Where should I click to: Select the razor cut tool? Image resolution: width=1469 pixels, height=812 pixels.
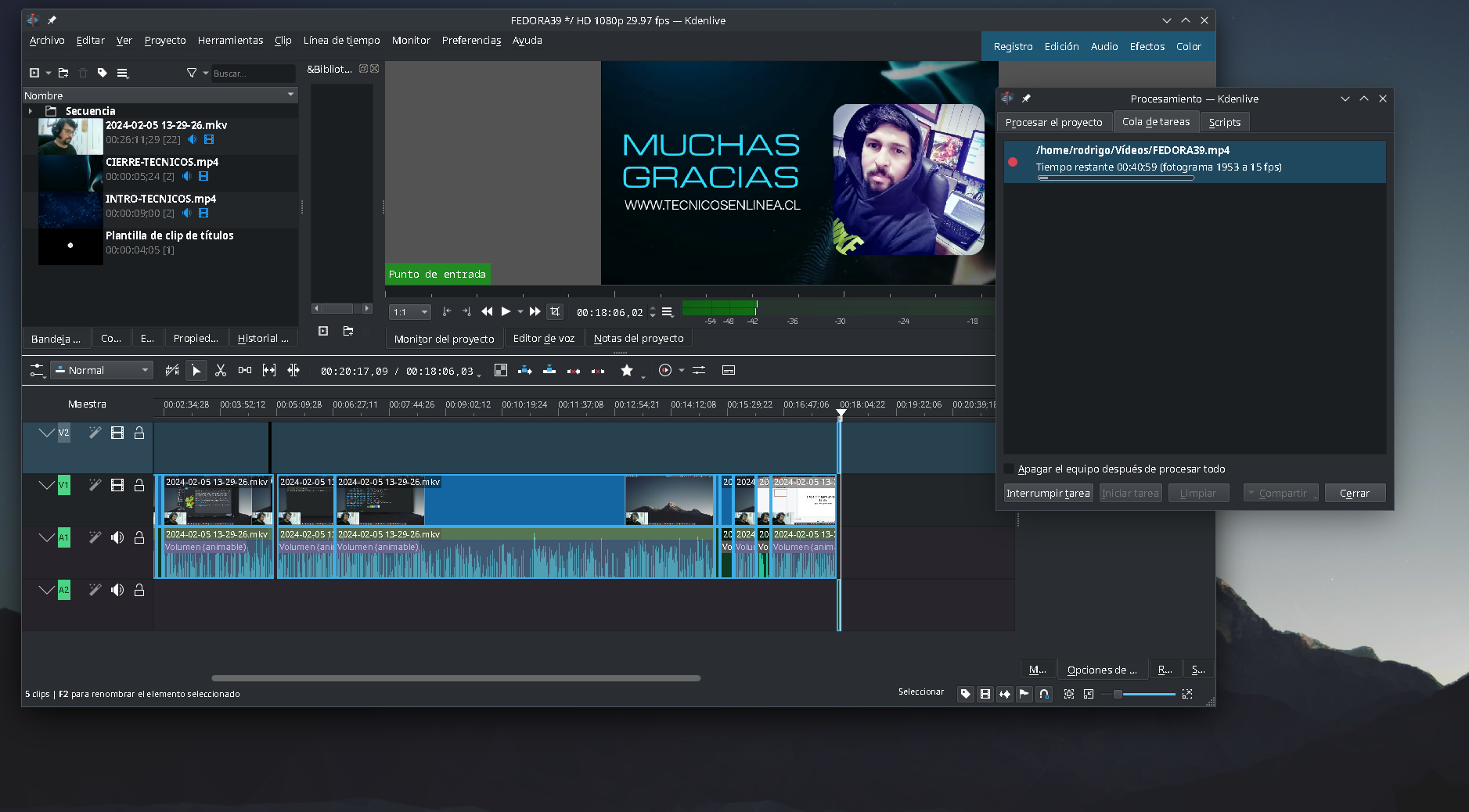coord(221,370)
